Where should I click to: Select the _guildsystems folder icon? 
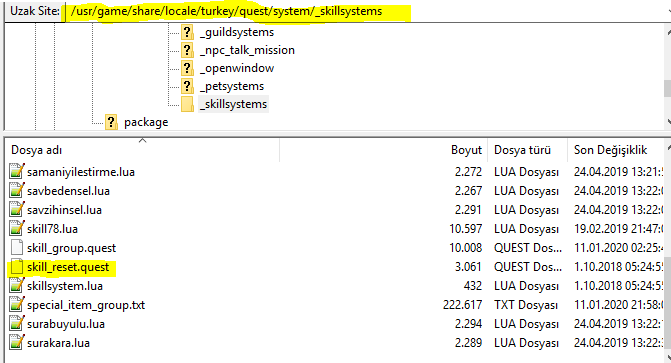pyautogui.click(x=187, y=32)
